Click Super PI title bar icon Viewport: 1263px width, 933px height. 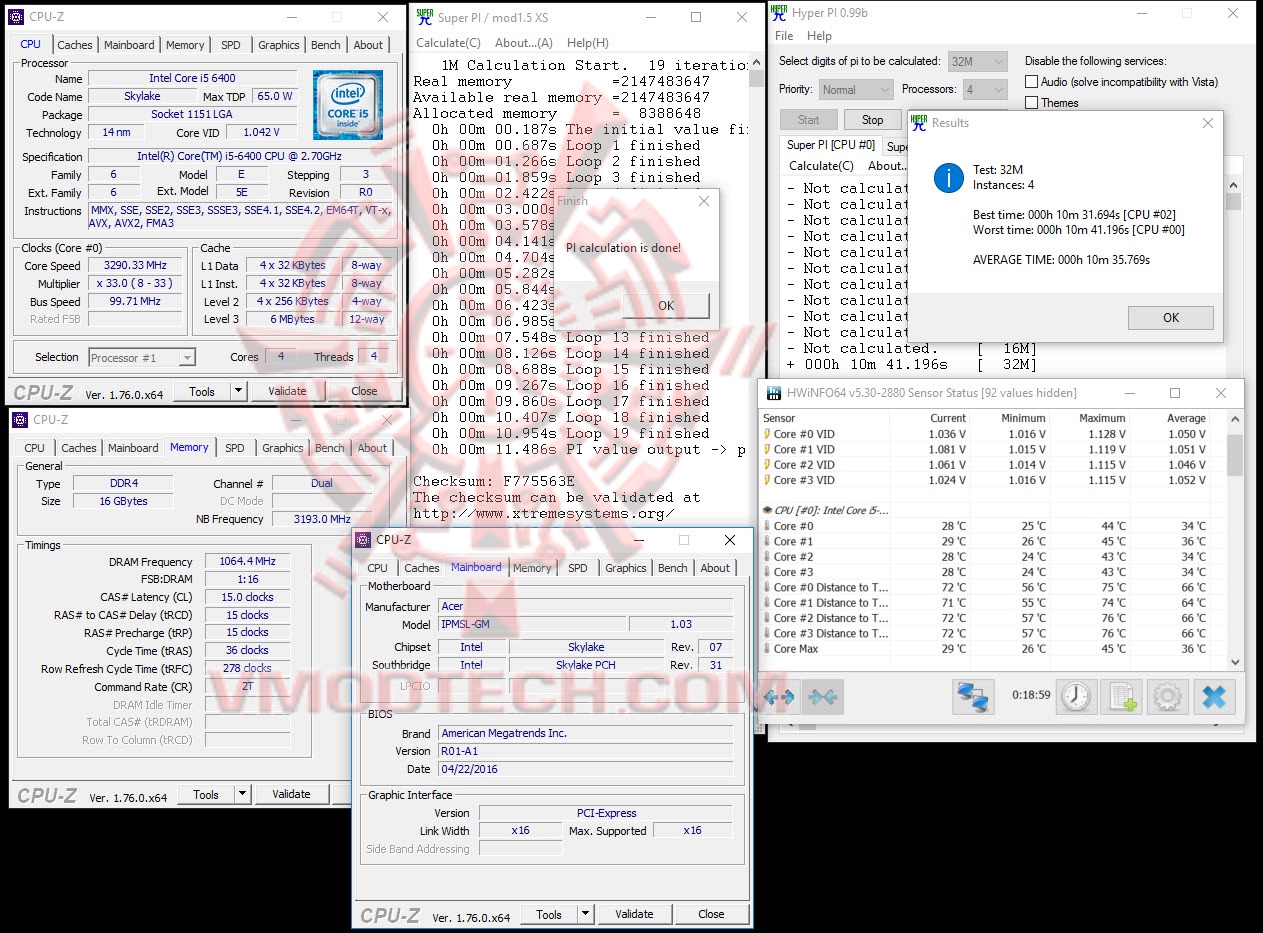coord(424,17)
